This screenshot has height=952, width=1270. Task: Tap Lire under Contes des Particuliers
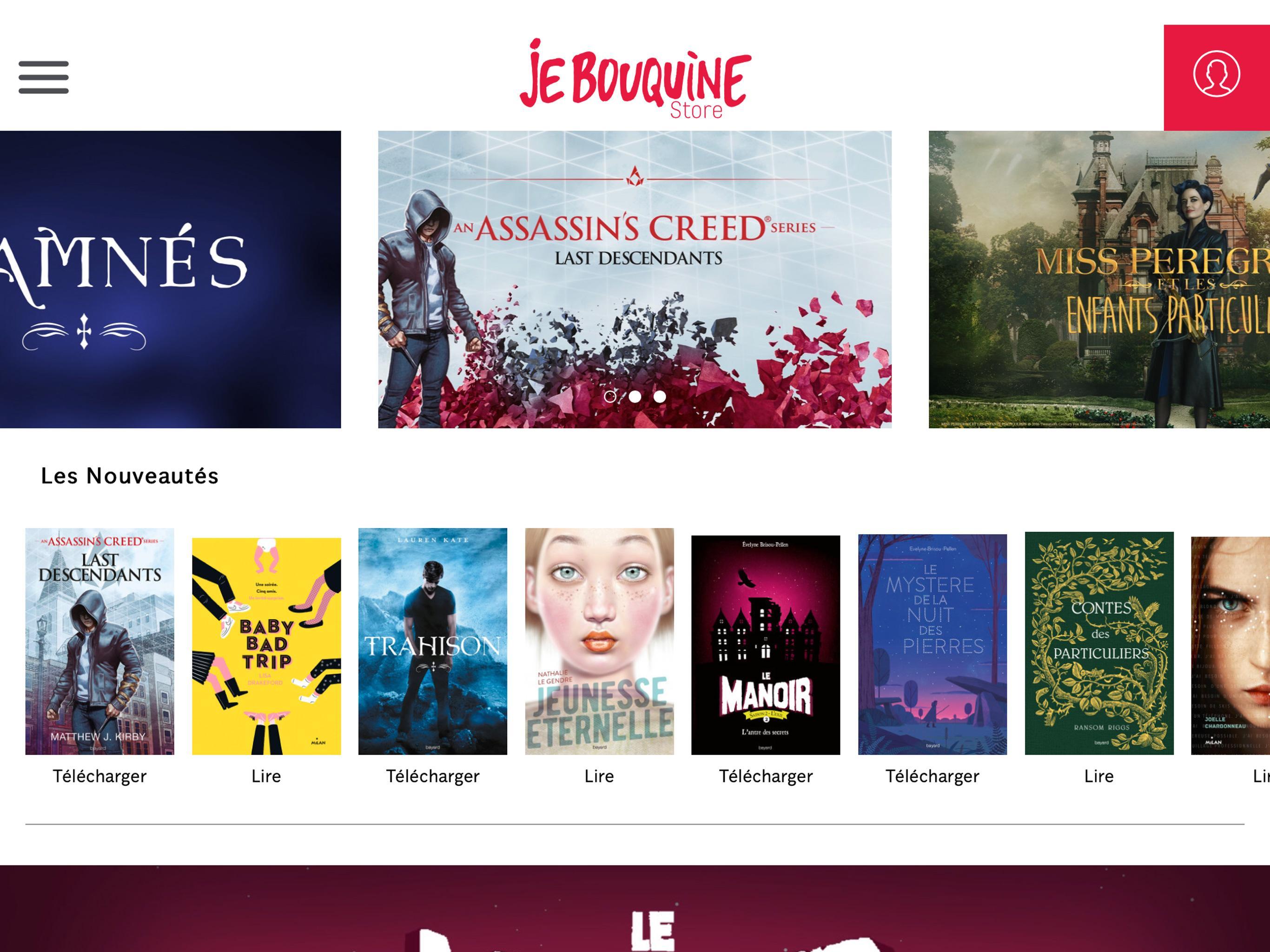pyautogui.click(x=1099, y=776)
